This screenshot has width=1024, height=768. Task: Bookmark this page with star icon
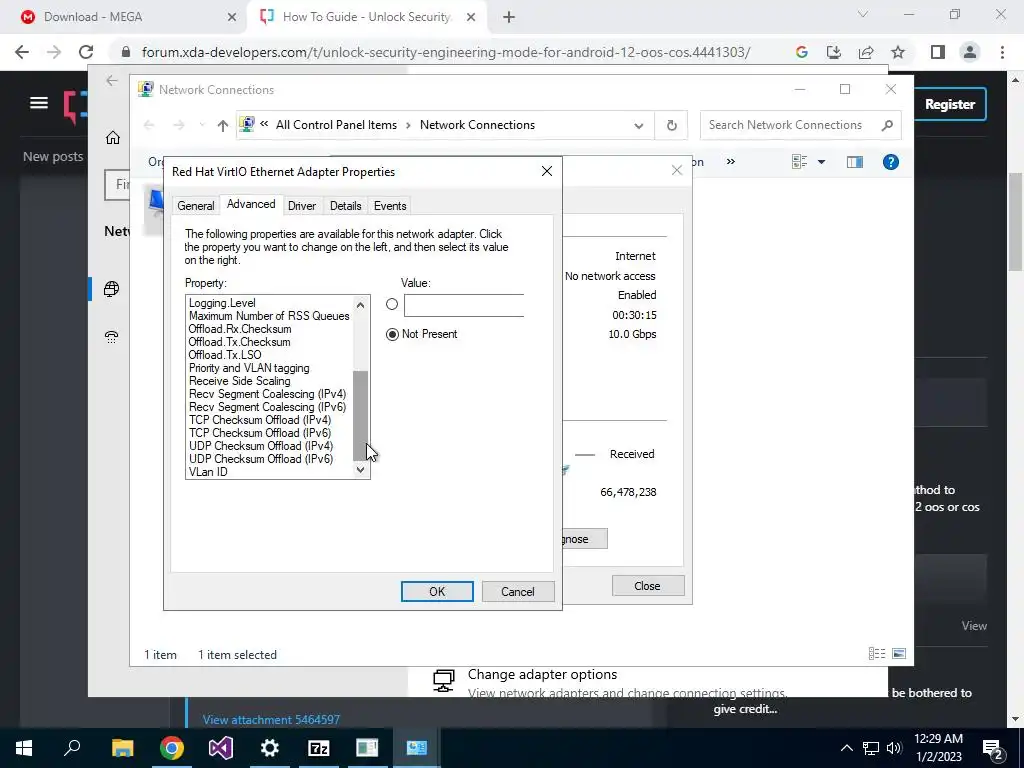(x=898, y=52)
